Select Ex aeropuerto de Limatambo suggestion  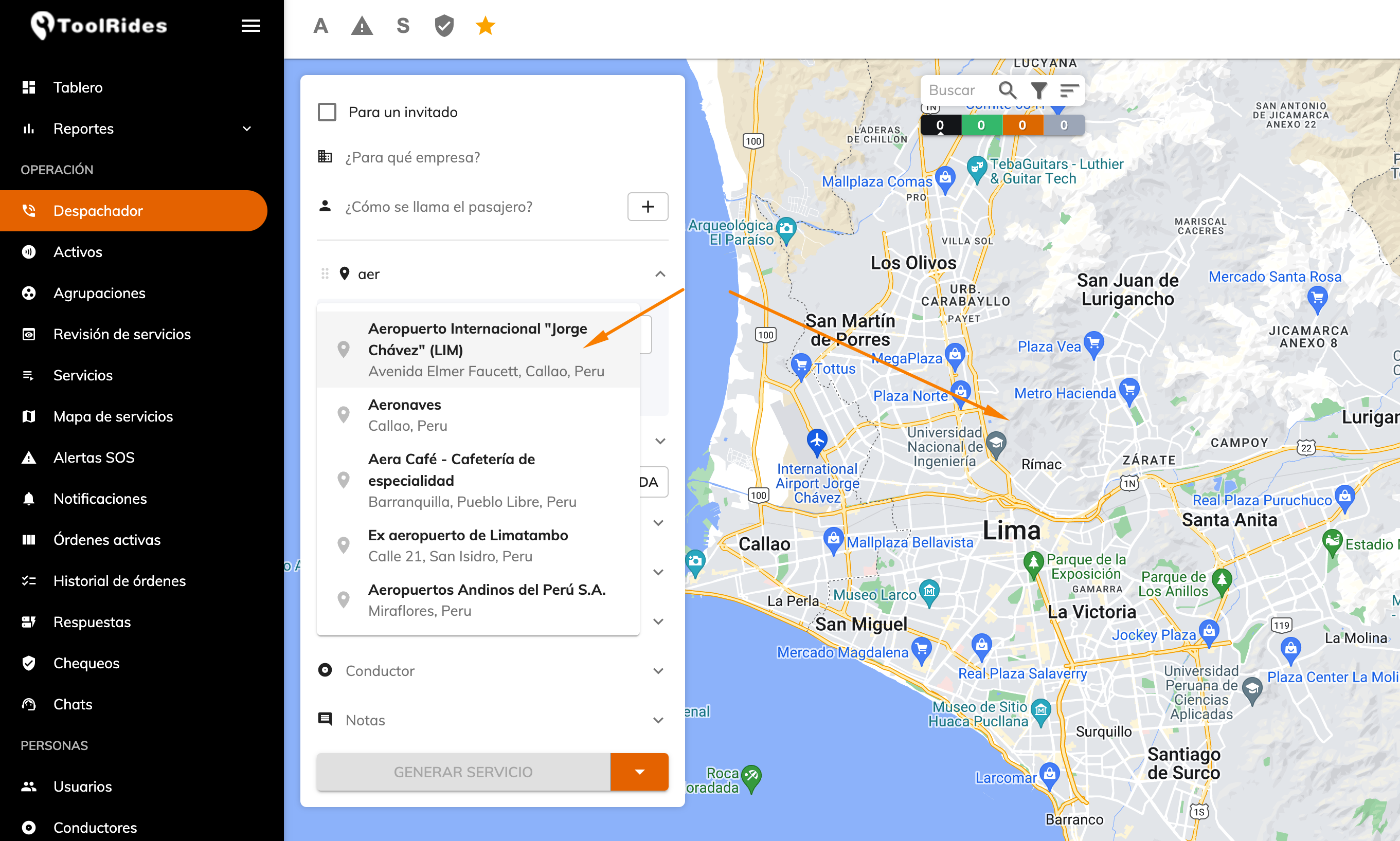pyautogui.click(x=478, y=545)
